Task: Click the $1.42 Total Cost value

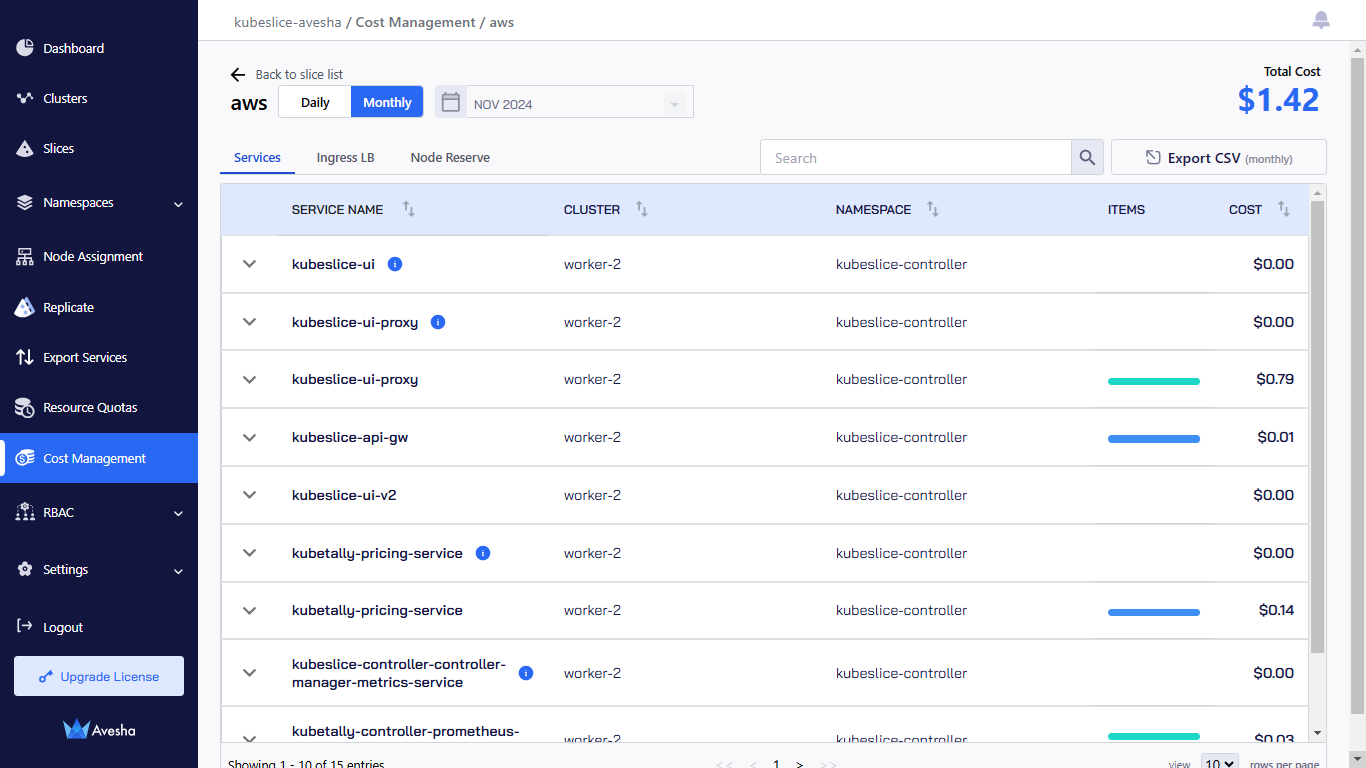Action: click(x=1279, y=99)
